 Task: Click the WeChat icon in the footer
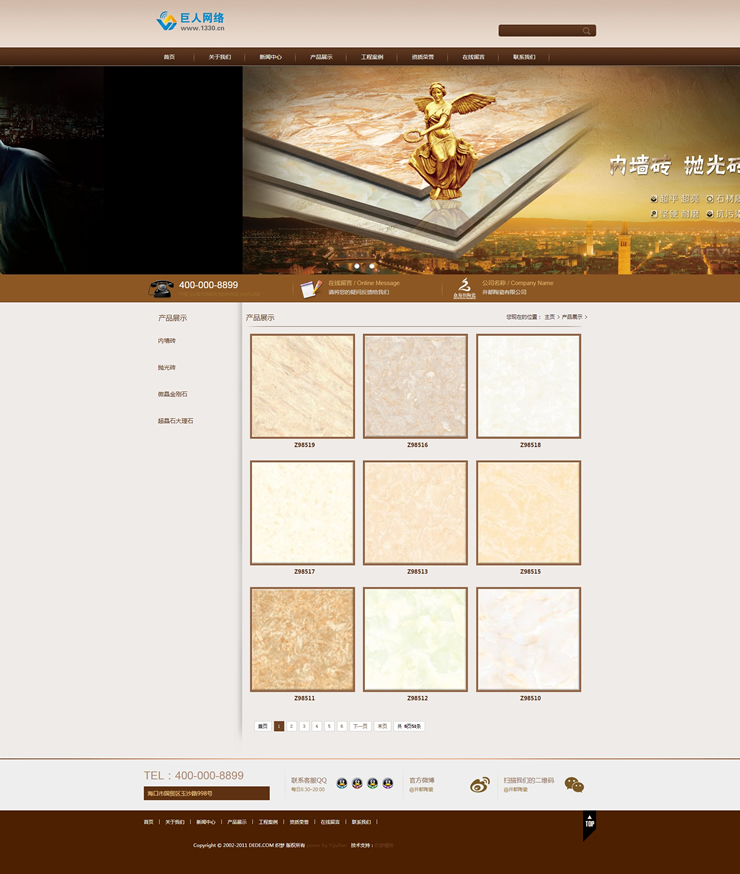click(x=574, y=784)
